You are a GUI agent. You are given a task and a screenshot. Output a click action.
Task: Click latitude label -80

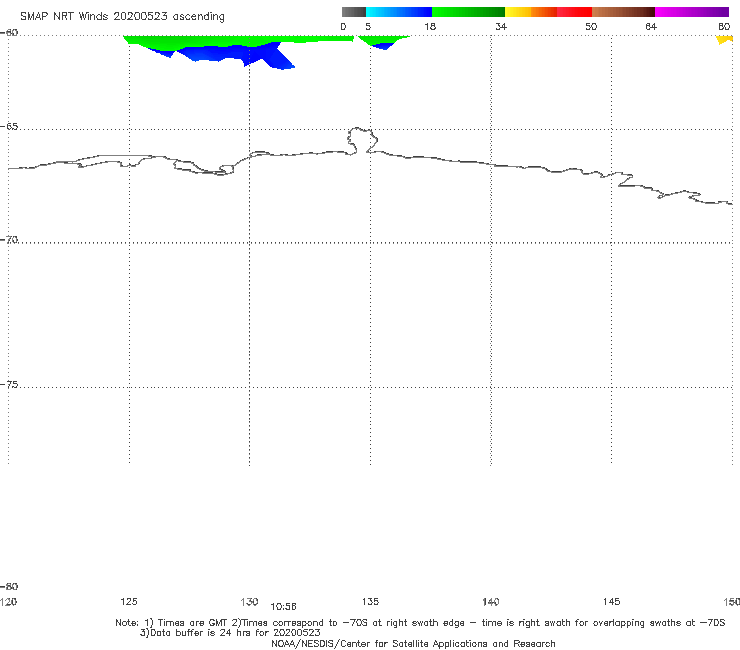9,586
